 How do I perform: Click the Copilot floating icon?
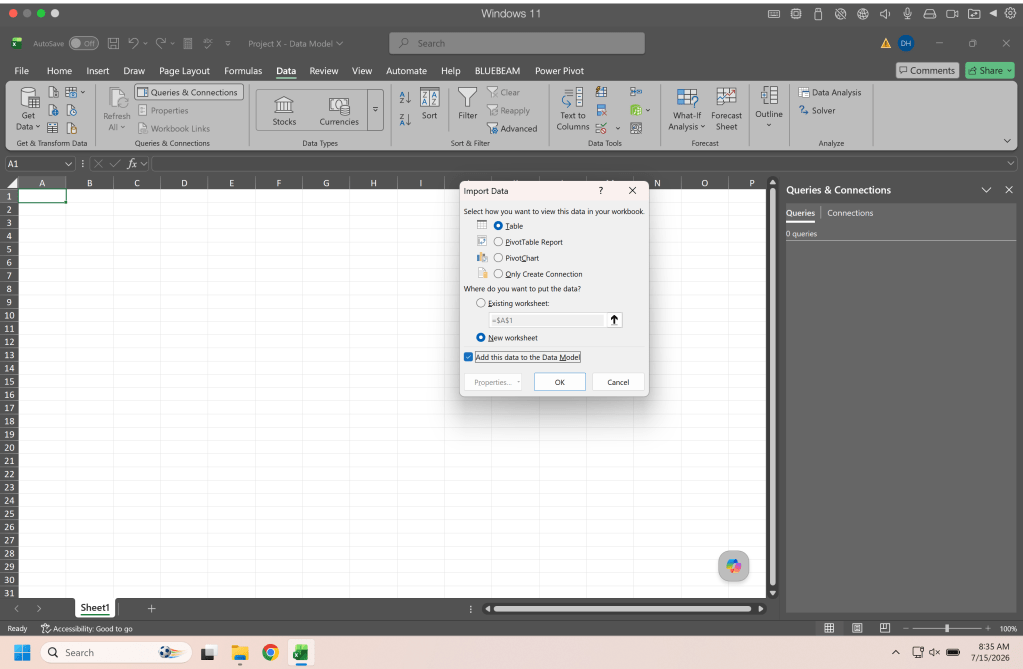click(x=733, y=566)
